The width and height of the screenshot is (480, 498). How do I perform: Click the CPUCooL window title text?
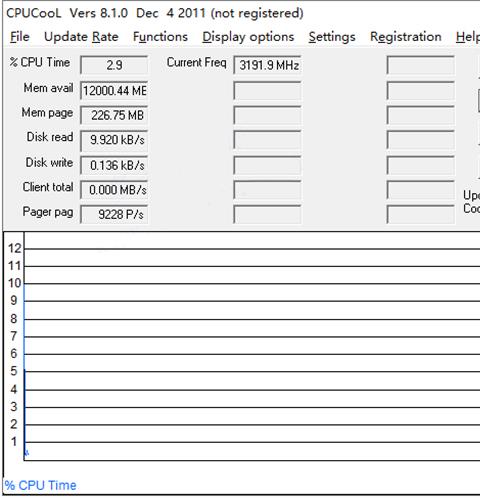point(155,13)
